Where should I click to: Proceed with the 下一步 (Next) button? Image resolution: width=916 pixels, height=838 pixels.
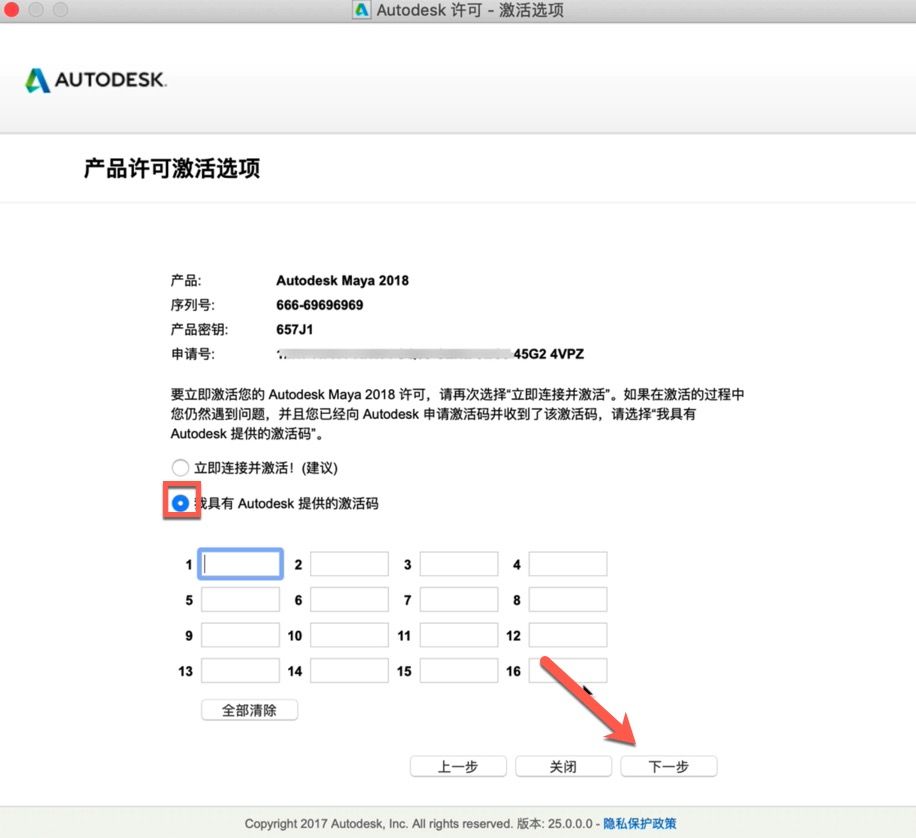coord(668,766)
